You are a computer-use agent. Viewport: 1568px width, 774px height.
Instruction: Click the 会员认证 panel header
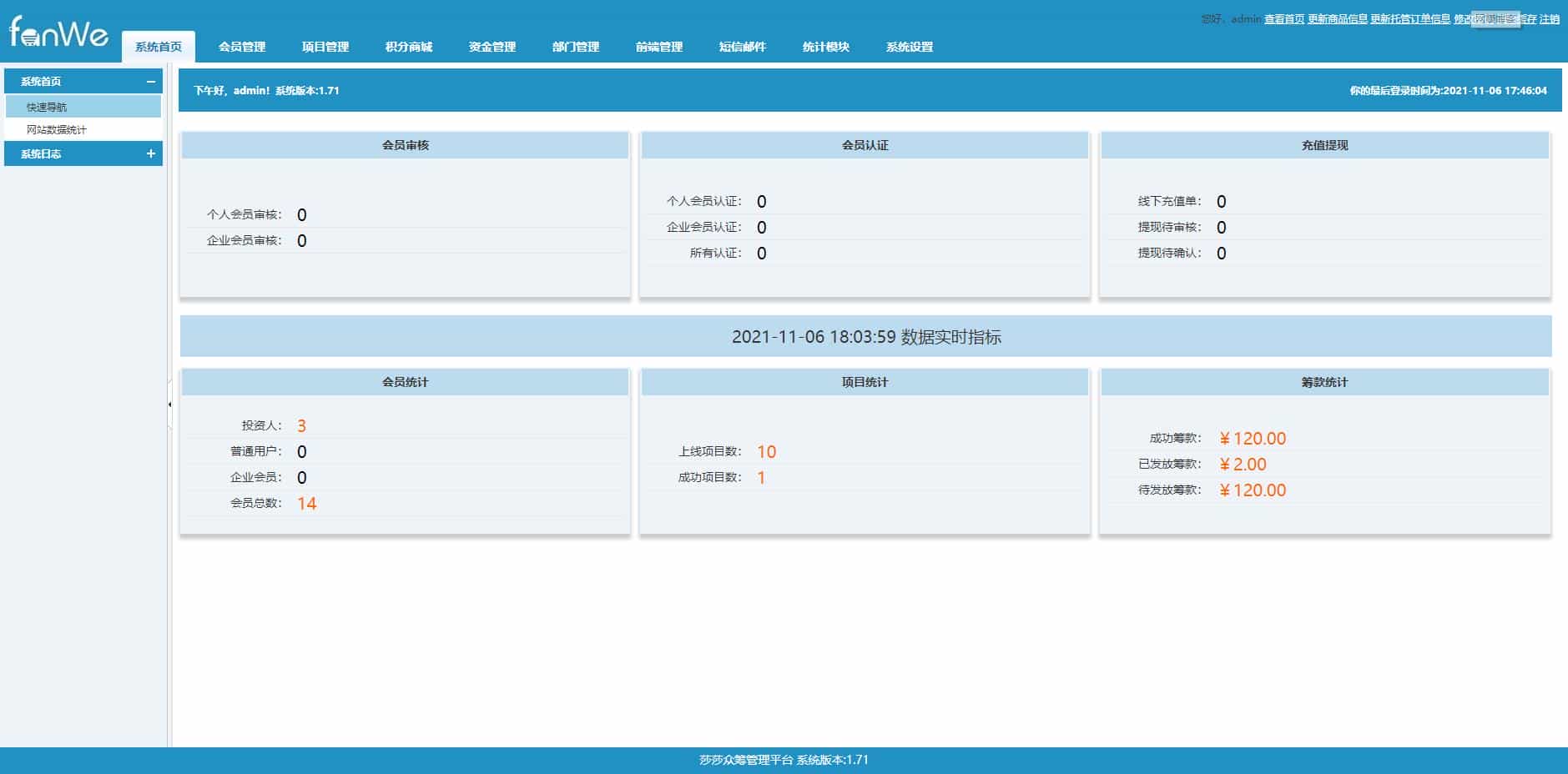(x=865, y=145)
